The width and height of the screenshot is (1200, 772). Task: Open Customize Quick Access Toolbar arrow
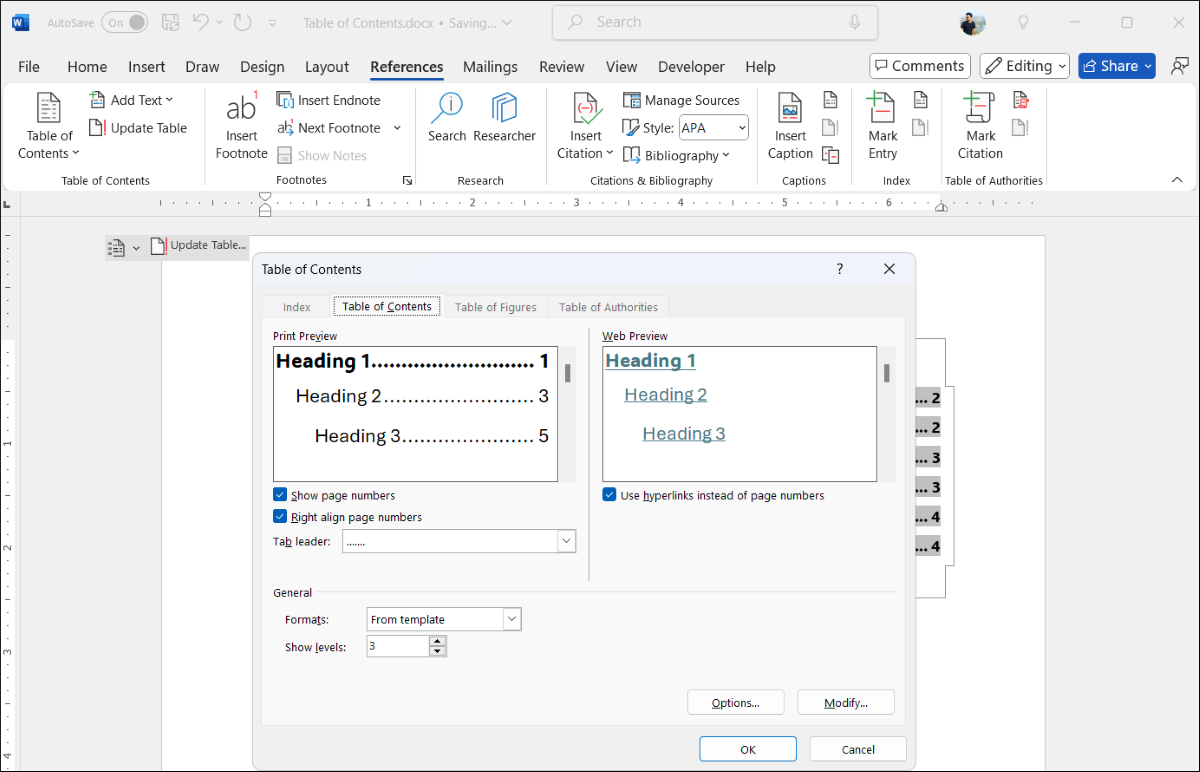274,22
